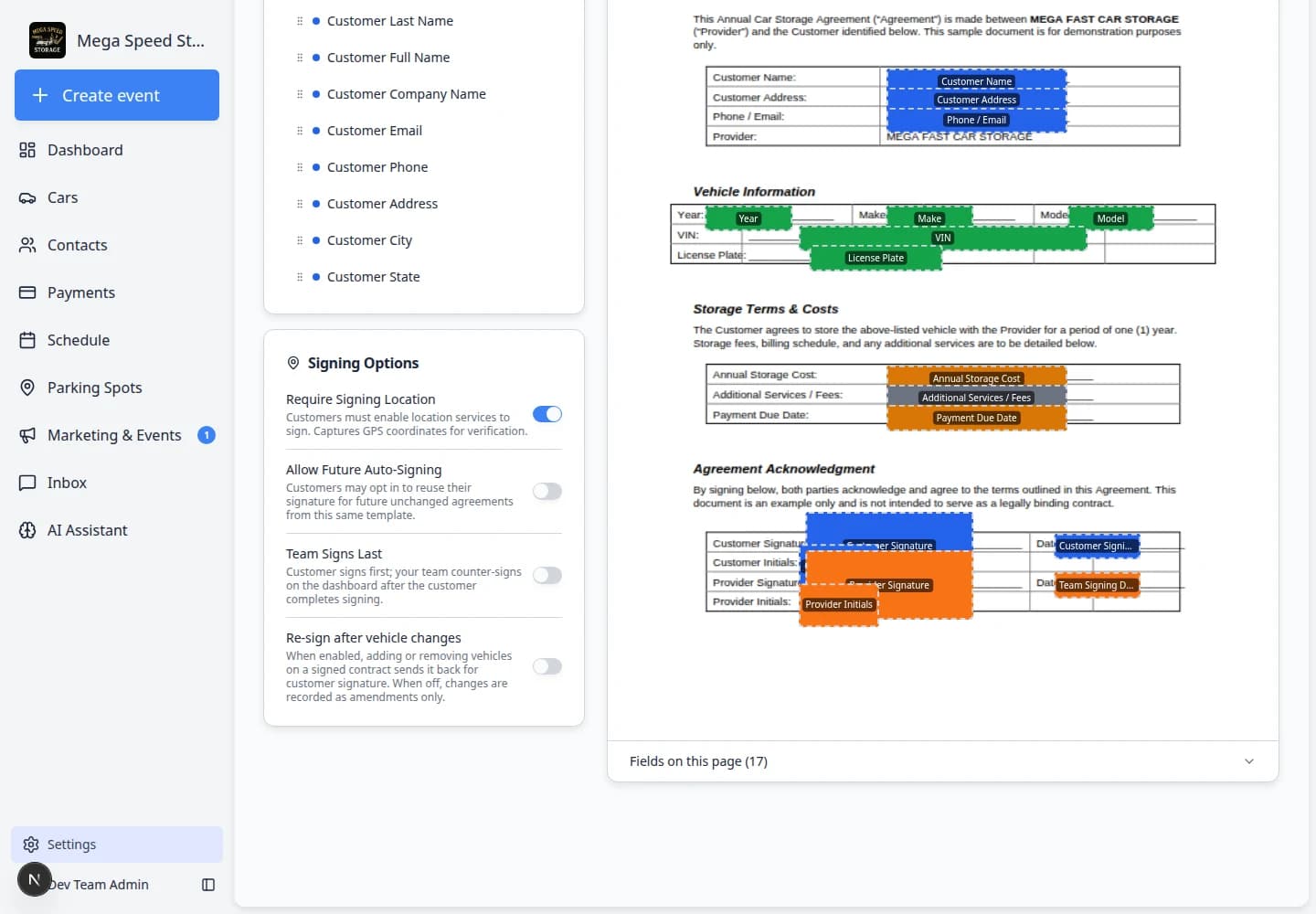Click the Mega Speed Storage logo icon
This screenshot has height=914, width=1316.
pos(48,40)
